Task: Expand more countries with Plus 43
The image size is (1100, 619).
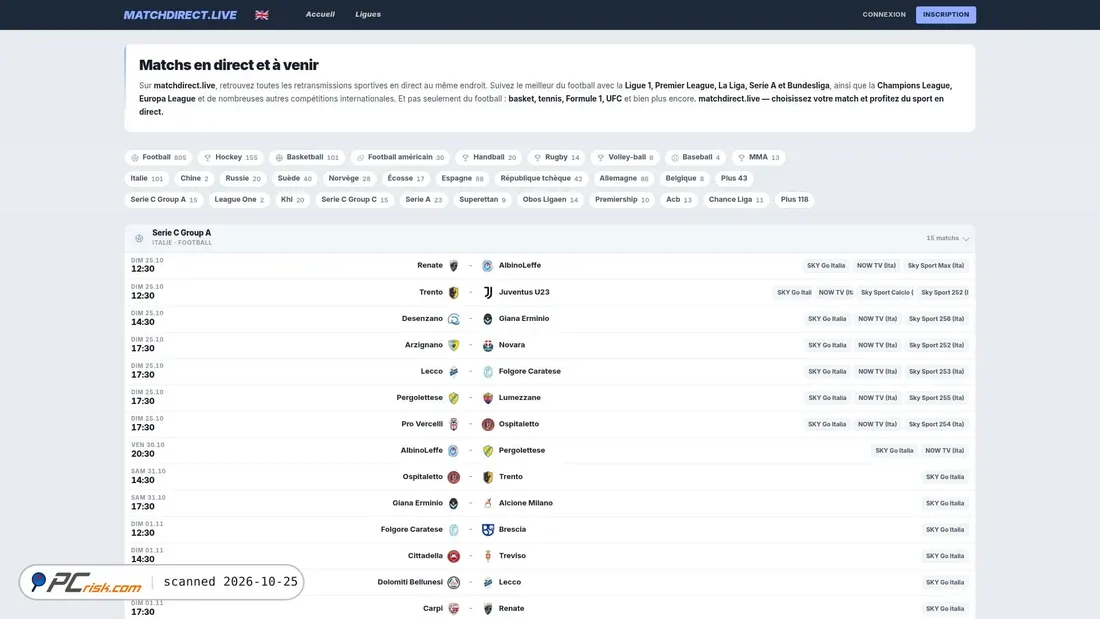Action: pyautogui.click(x=734, y=178)
